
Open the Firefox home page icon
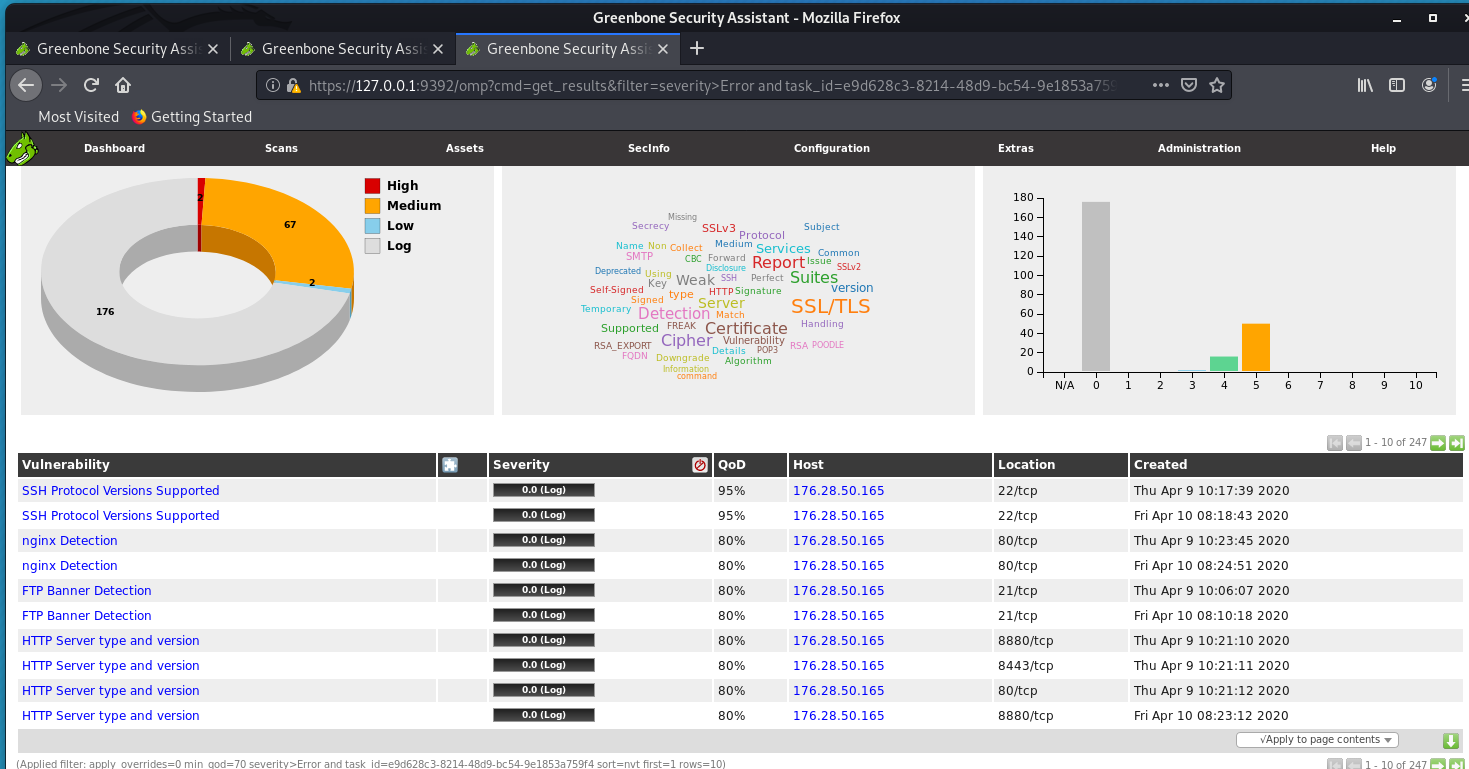[123, 85]
